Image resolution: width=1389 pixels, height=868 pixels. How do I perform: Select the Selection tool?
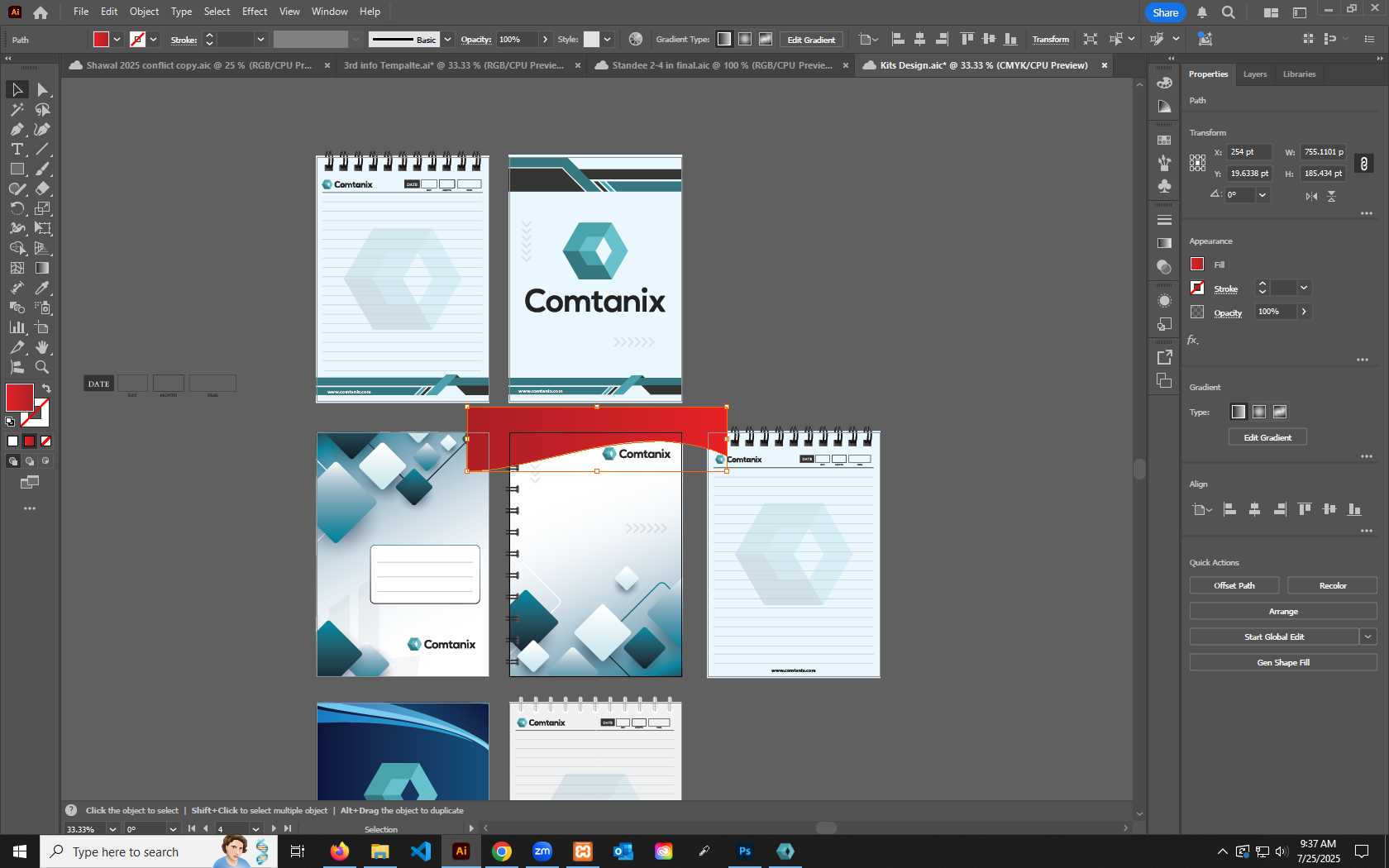click(x=17, y=89)
